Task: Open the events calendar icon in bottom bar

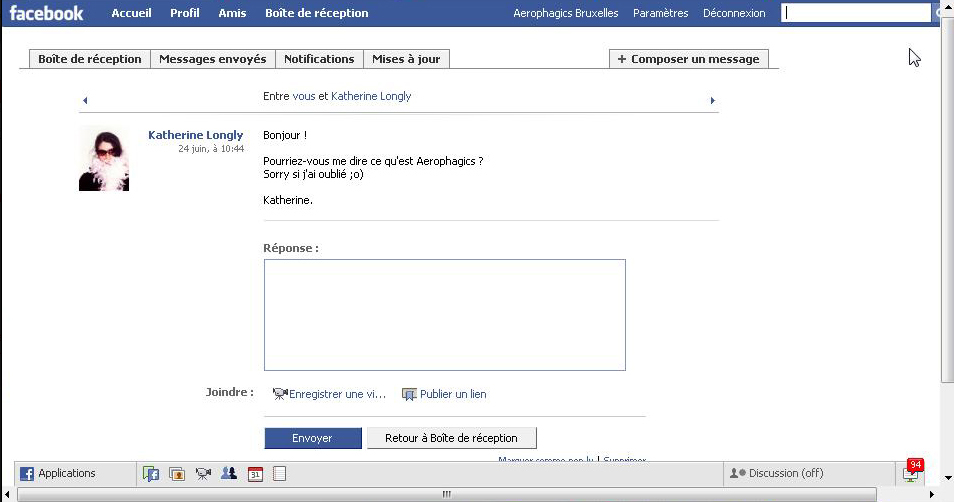Action: tap(255, 474)
